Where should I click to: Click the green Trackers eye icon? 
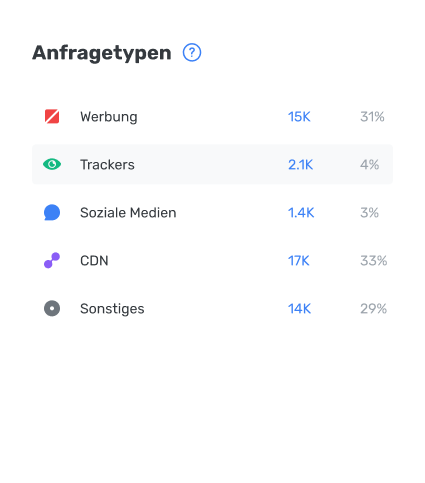52,164
